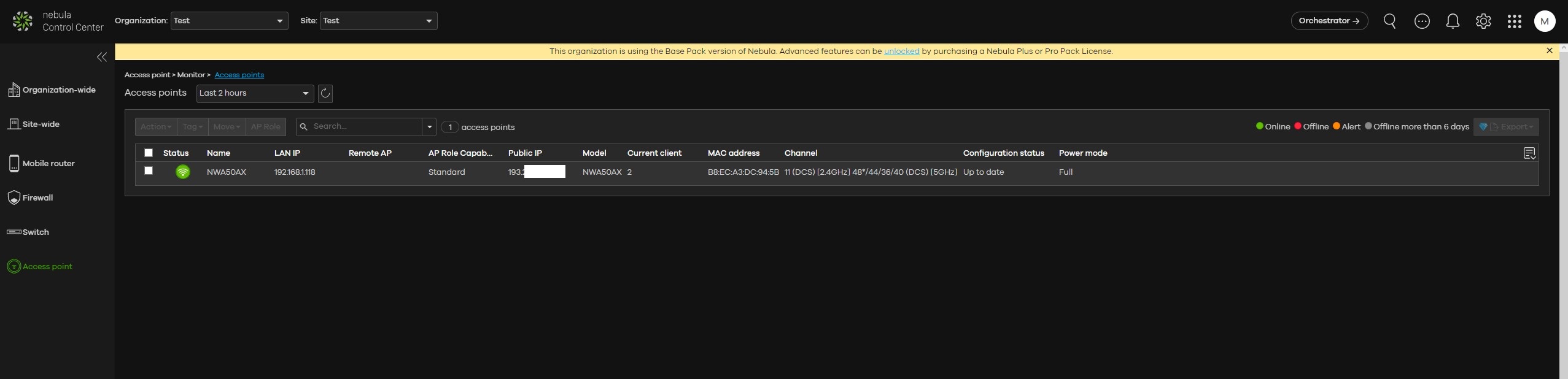Open Firewall menu
1568x379 pixels.
38,197
